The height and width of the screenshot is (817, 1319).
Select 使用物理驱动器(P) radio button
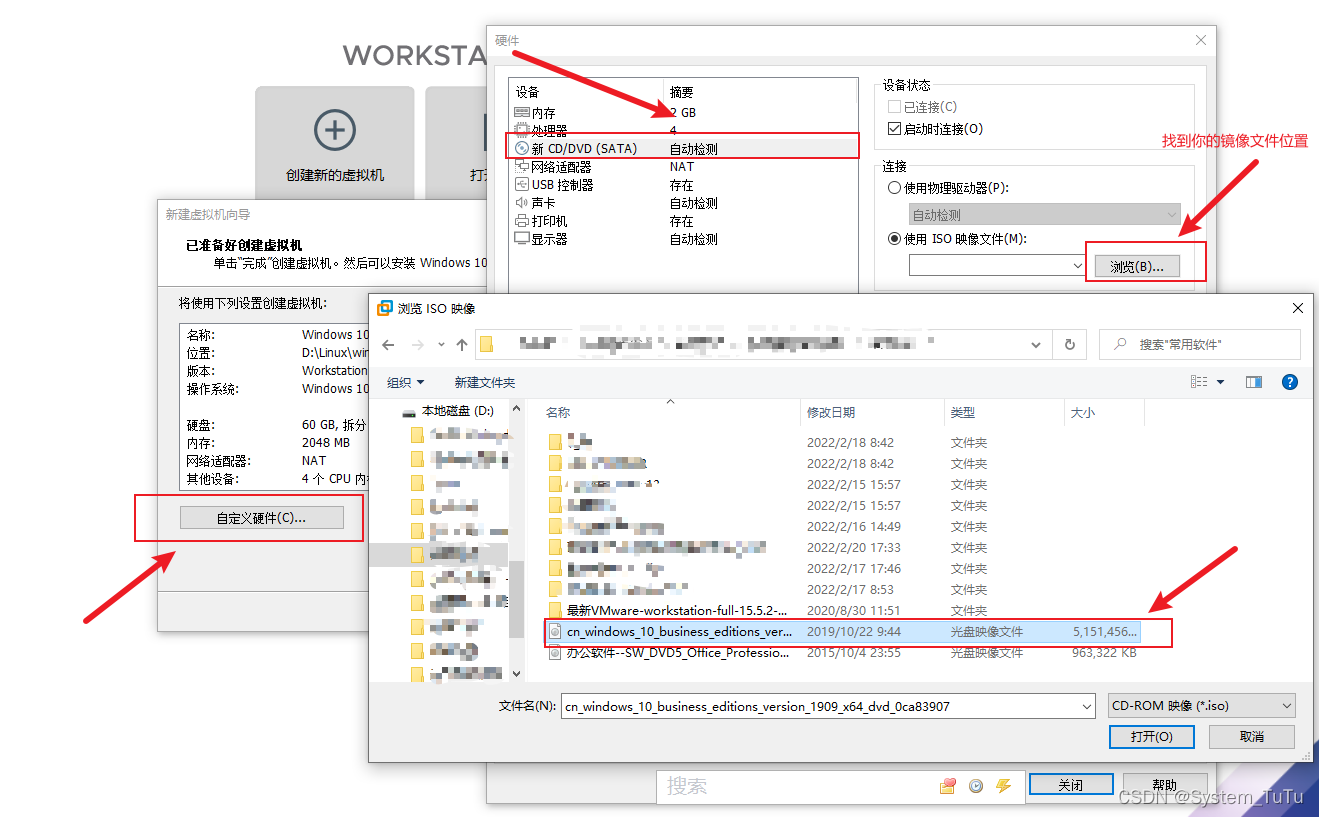pyautogui.click(x=894, y=188)
